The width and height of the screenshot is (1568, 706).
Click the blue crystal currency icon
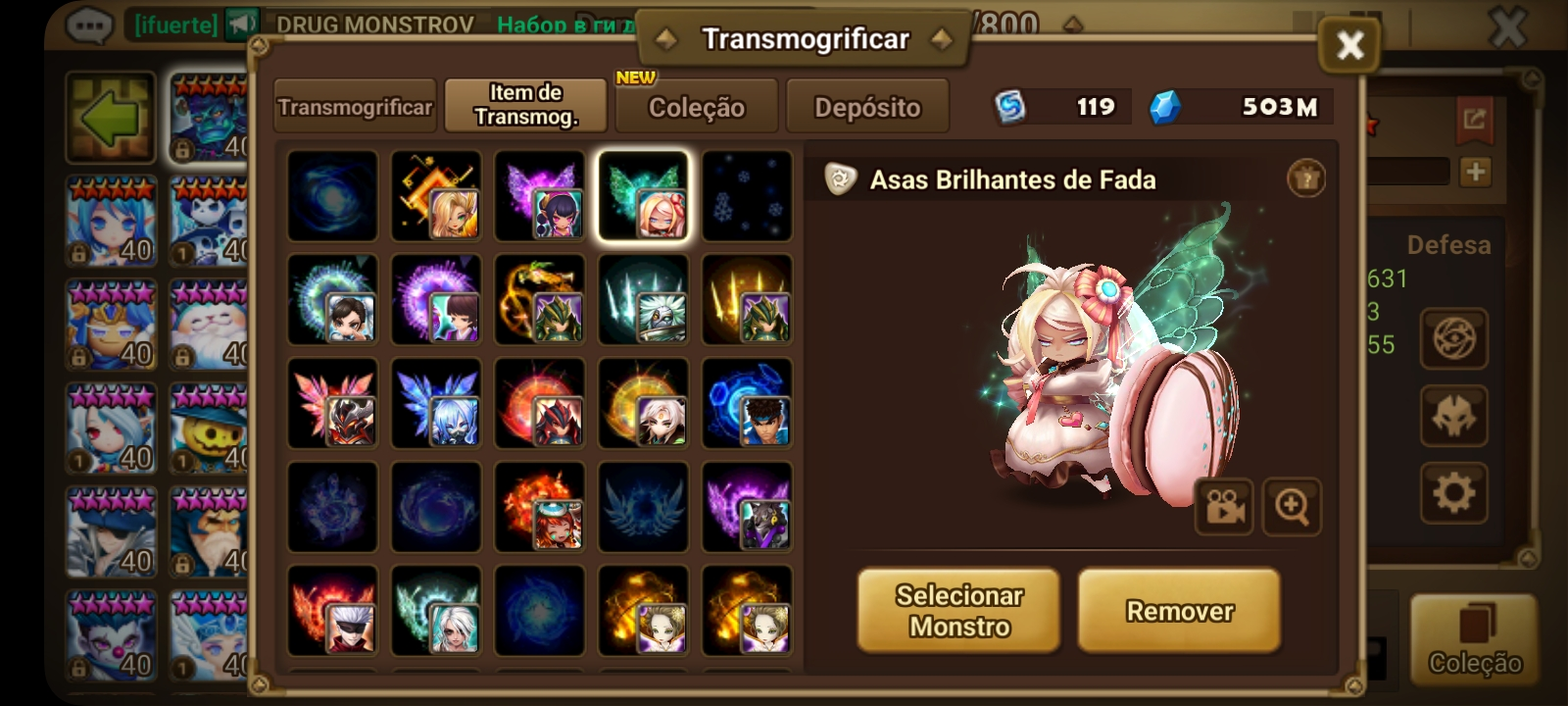click(1165, 107)
